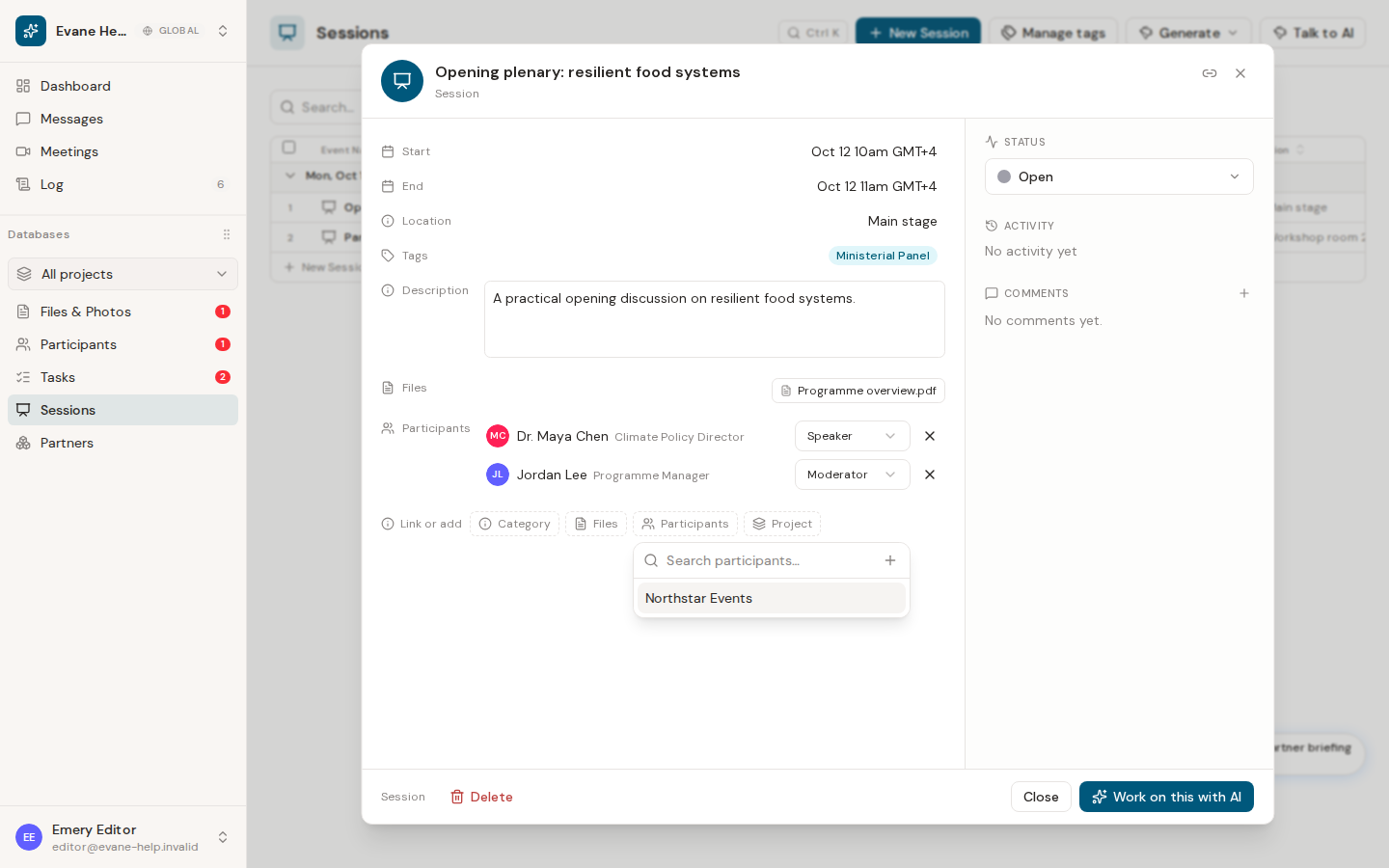
Task: Toggle select-all checkbox in sessions table
Action: click(x=288, y=148)
